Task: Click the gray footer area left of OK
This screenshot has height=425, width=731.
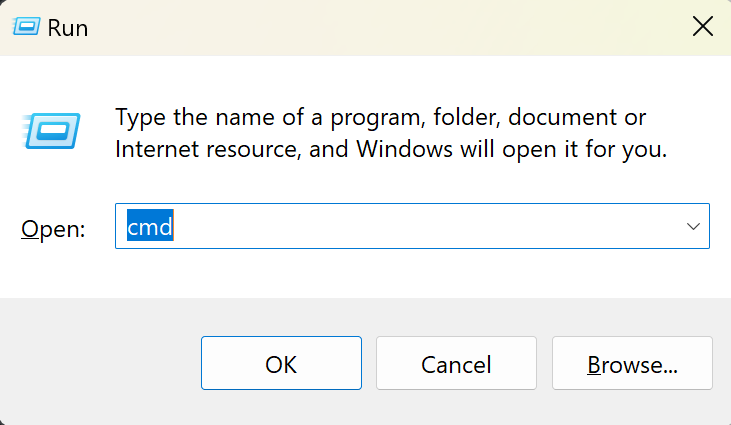Action: tap(100, 364)
